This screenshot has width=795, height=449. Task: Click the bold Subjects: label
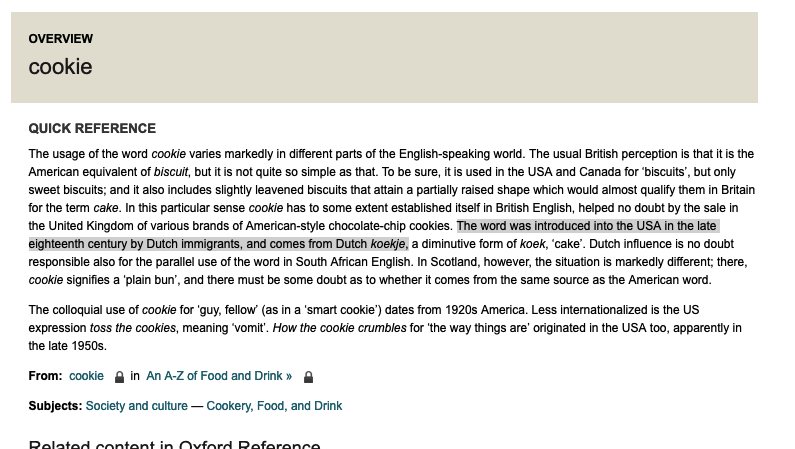click(x=55, y=406)
